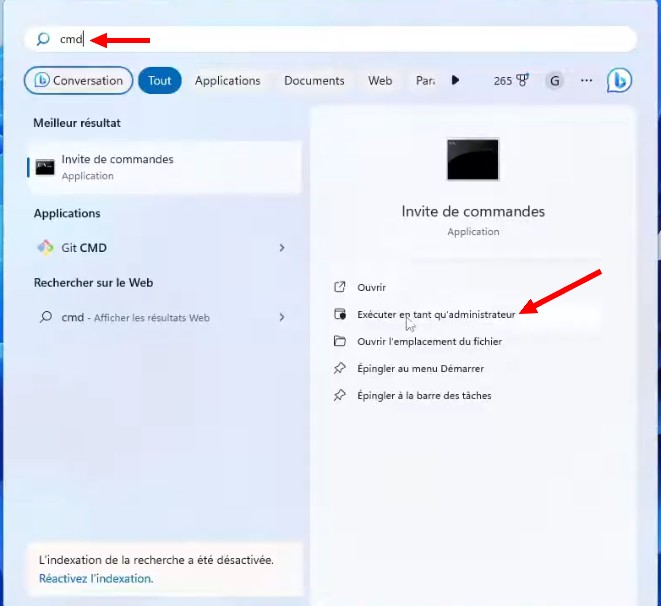Open the Conversation Bing chat button
661x606 pixels.
point(79,81)
